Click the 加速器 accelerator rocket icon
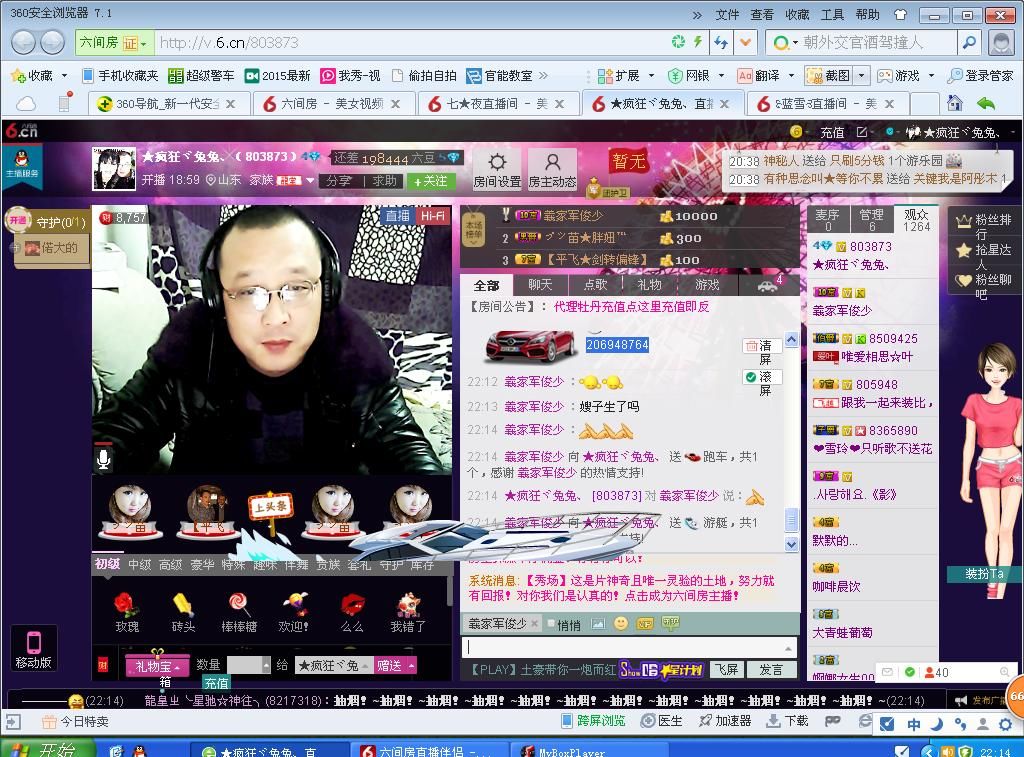1024x757 pixels. pos(725,720)
